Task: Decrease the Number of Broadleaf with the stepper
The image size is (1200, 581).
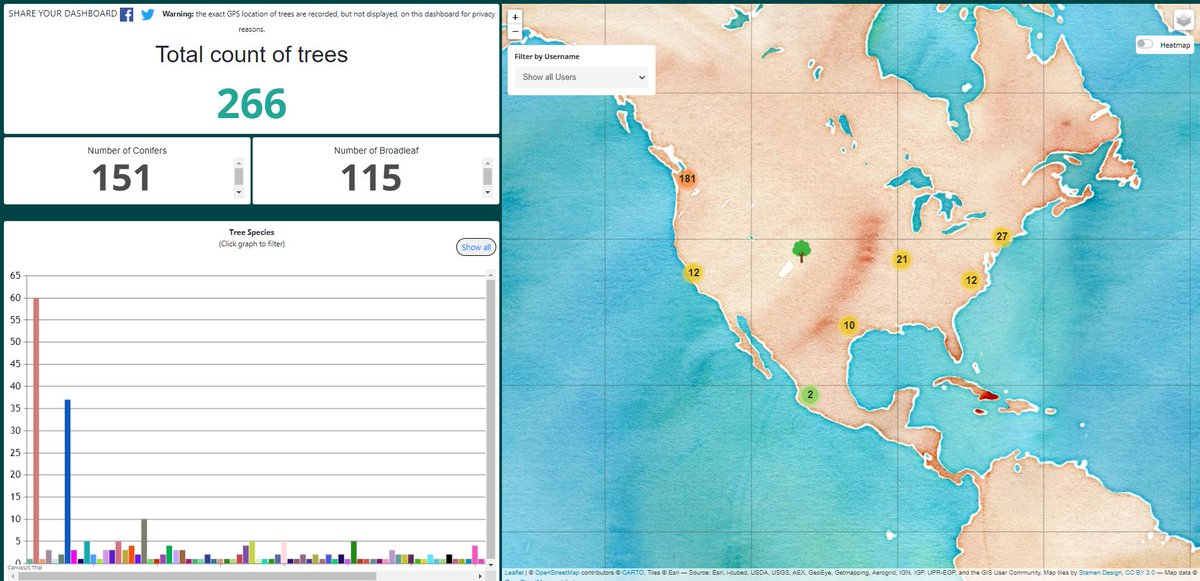Action: [x=486, y=191]
